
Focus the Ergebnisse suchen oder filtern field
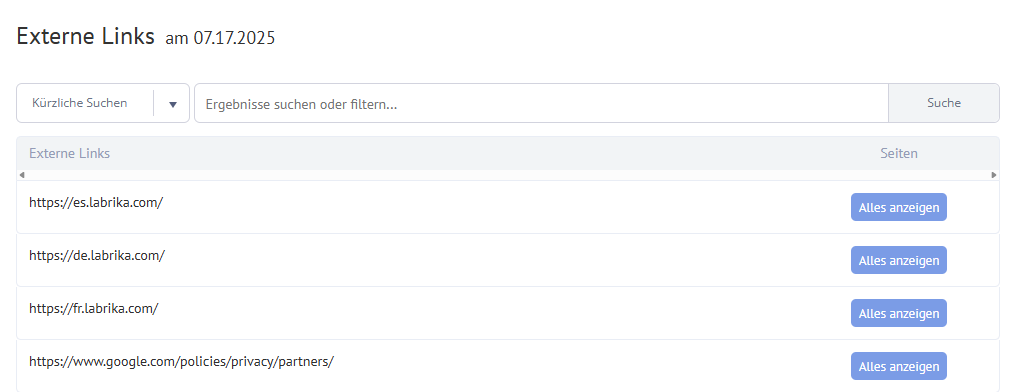541,103
